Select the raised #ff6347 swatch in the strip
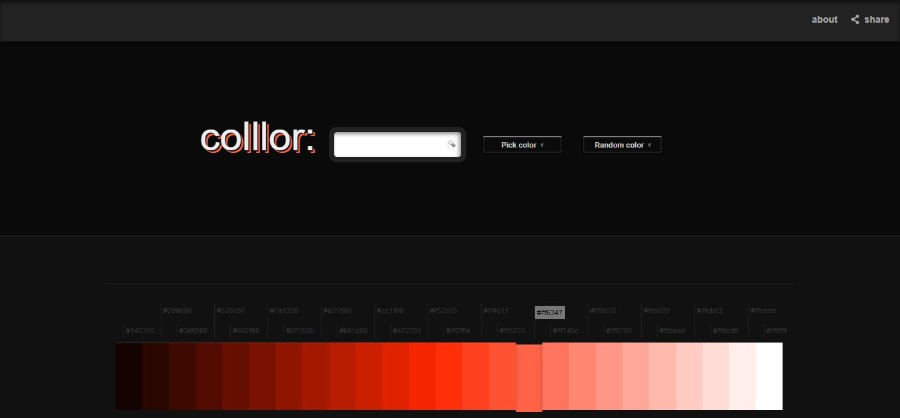Image resolution: width=900 pixels, height=418 pixels. click(x=529, y=378)
